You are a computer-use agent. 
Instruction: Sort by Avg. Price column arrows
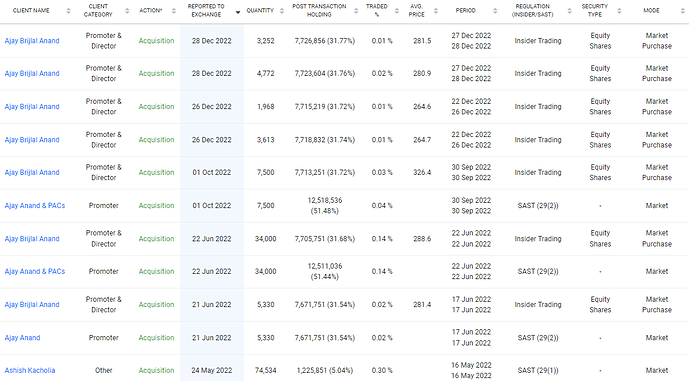point(436,11)
